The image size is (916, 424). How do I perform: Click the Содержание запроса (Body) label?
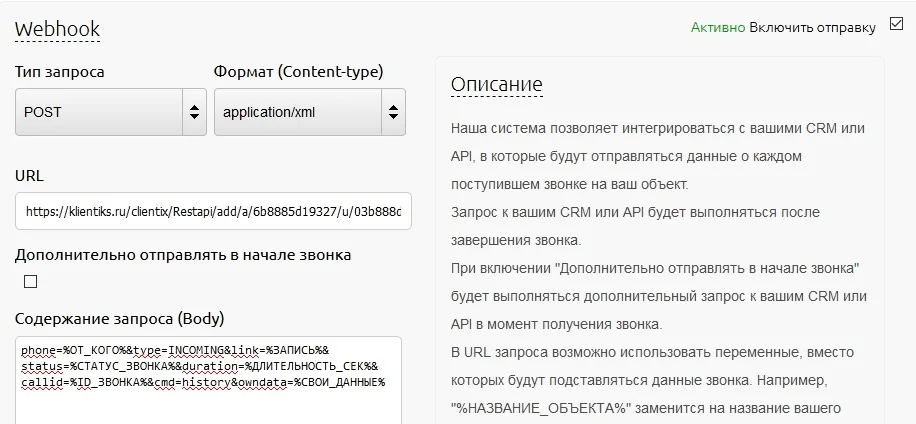tap(120, 319)
